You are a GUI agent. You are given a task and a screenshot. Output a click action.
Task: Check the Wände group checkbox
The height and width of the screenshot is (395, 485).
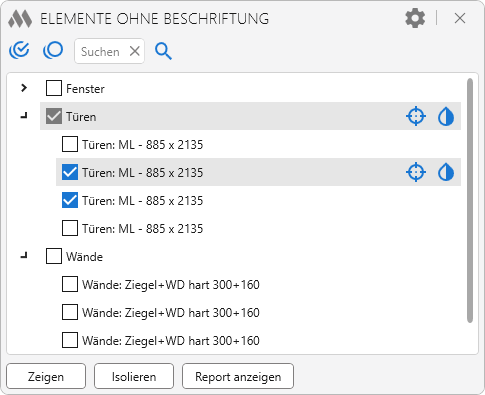tap(54, 256)
